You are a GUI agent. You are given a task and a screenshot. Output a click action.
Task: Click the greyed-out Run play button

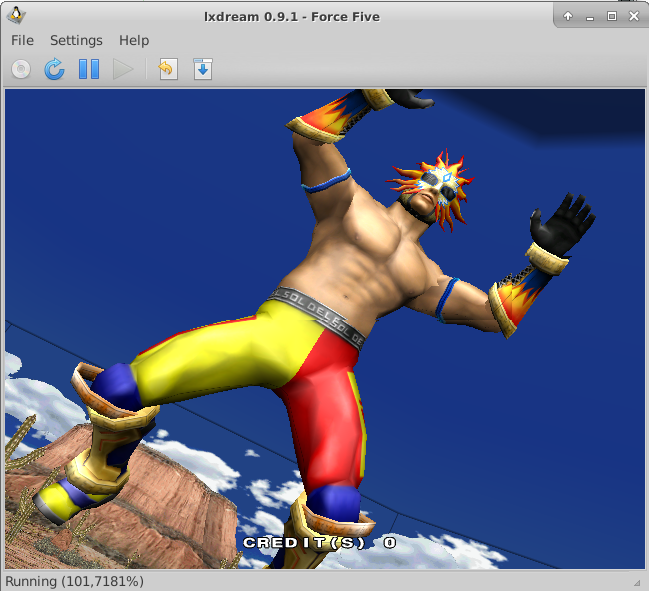point(123,69)
